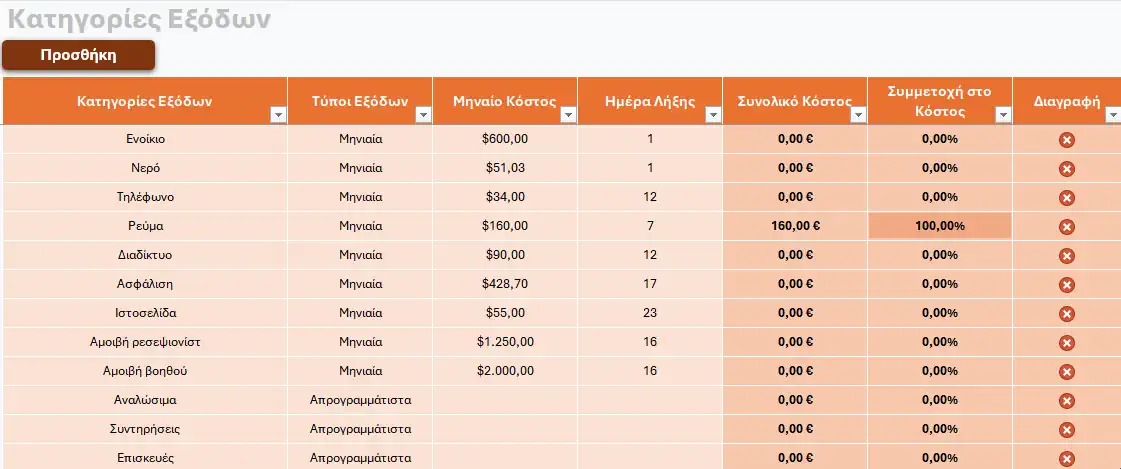
Task: Expand the Μηναίο Κόστος filter arrow
Action: 568,116
